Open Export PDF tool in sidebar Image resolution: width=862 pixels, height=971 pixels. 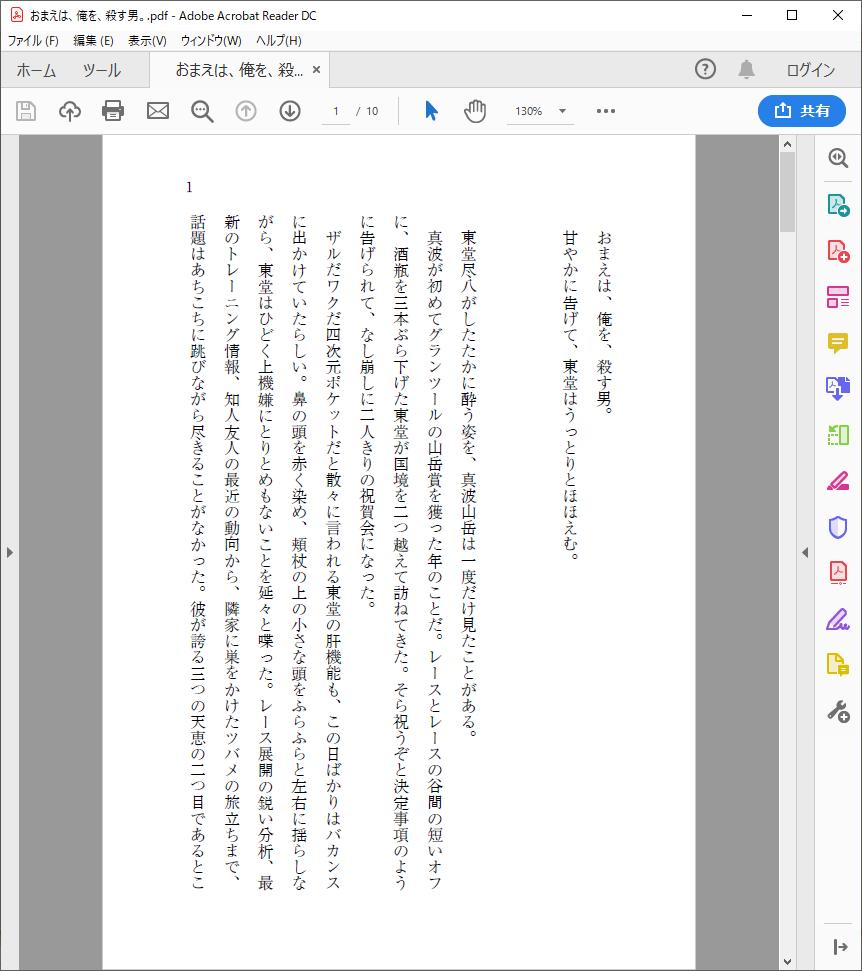pyautogui.click(x=838, y=205)
